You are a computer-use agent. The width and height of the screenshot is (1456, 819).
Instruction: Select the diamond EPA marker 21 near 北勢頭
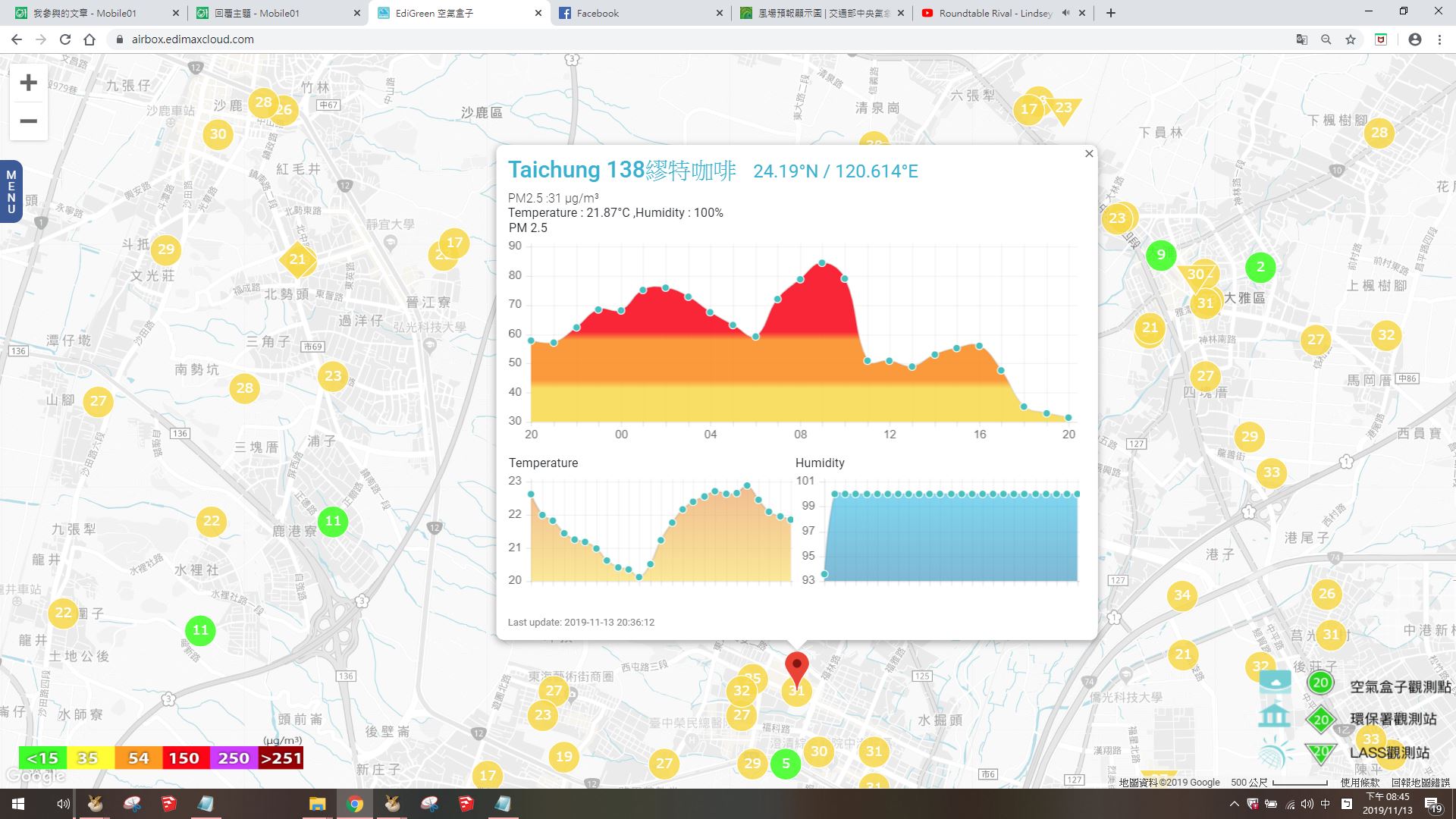[297, 259]
